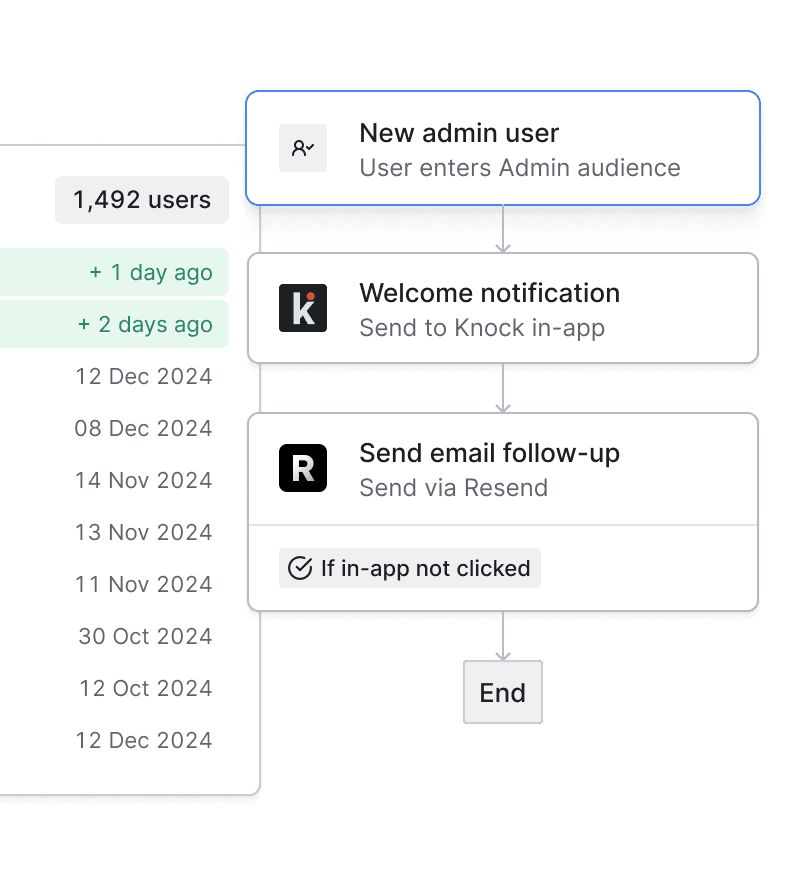
Task: Click the If in-app not clicked condition
Action: click(x=410, y=568)
